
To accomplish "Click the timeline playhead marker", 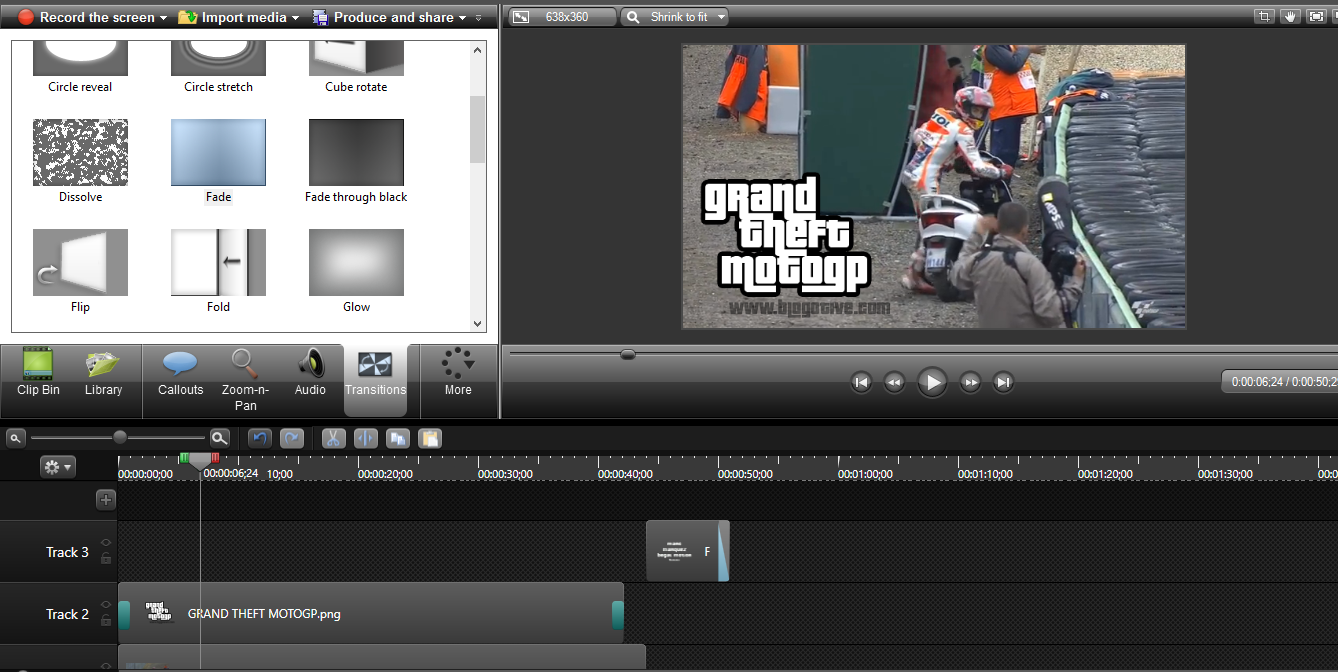I will pyautogui.click(x=200, y=461).
